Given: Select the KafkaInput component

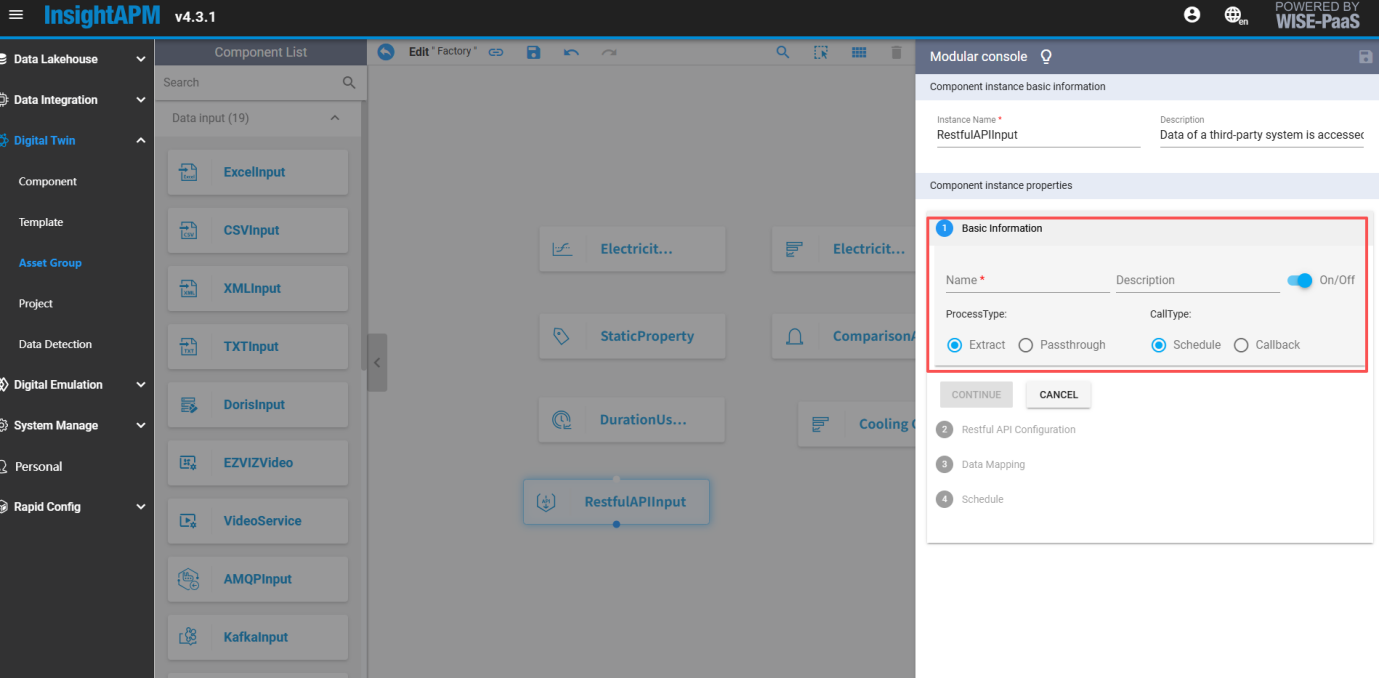Looking at the screenshot, I should pos(258,637).
